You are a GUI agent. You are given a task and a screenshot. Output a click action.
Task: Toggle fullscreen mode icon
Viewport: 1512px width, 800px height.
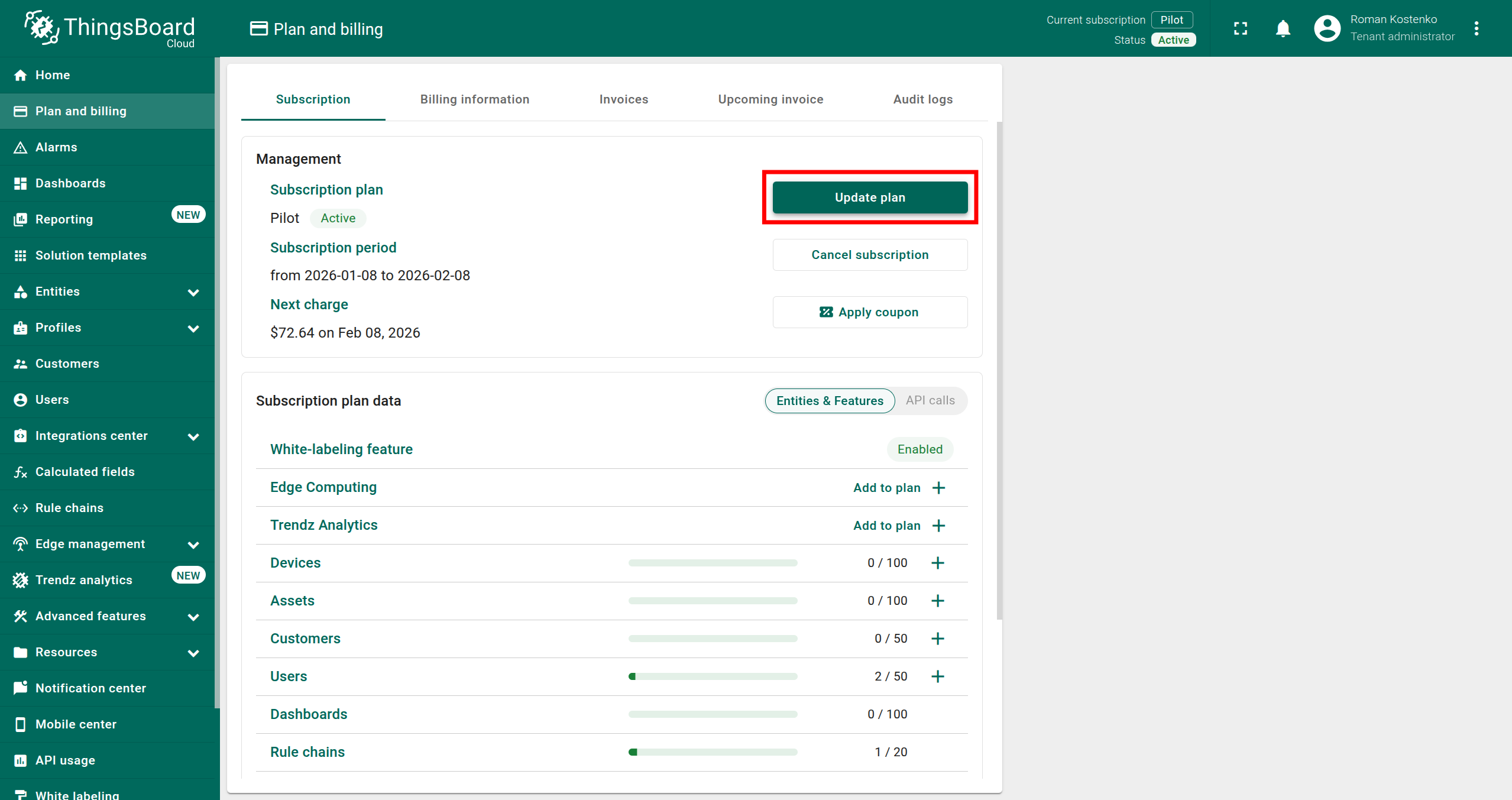(x=1241, y=28)
